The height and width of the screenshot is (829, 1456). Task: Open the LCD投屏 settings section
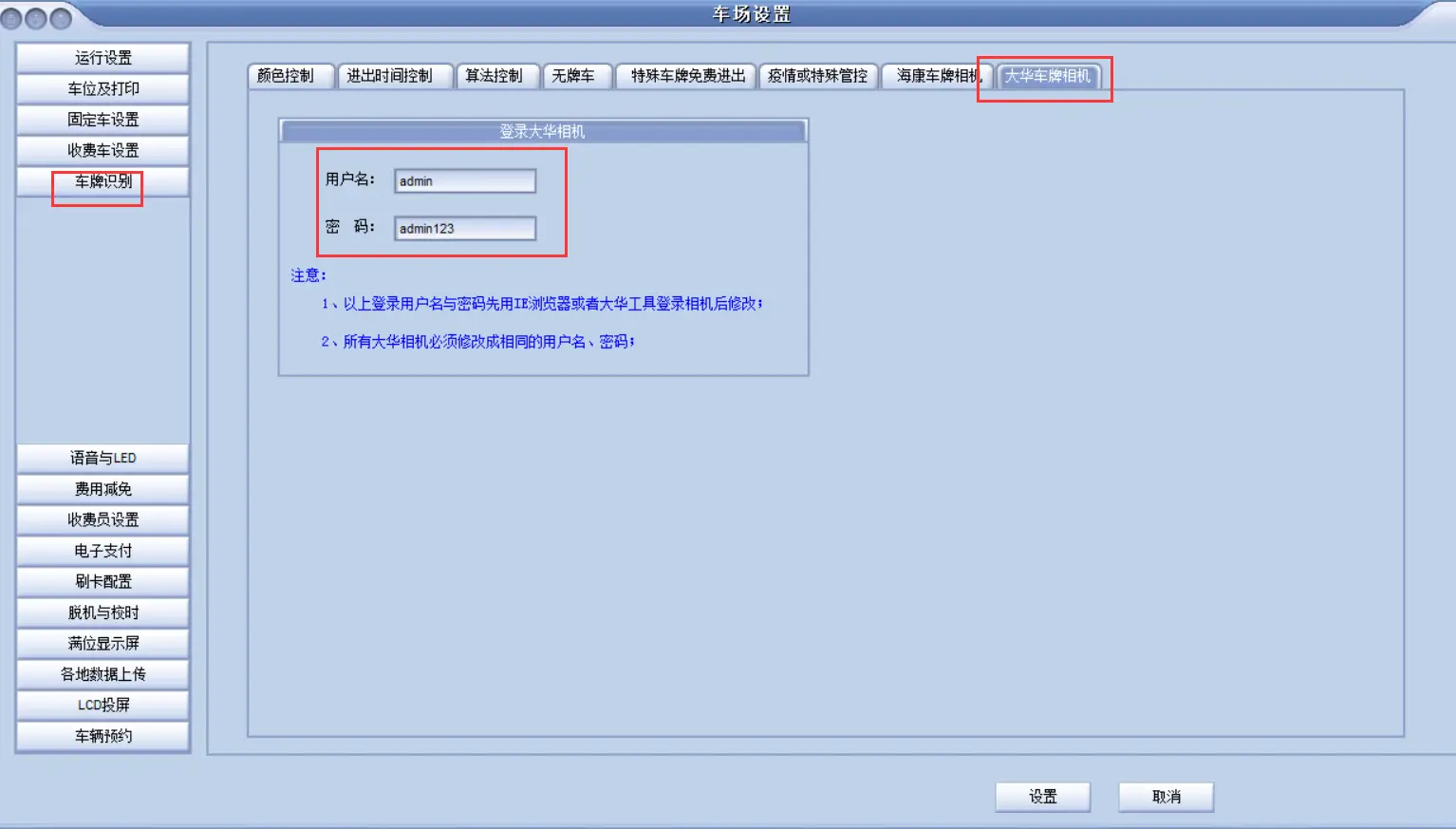click(103, 705)
